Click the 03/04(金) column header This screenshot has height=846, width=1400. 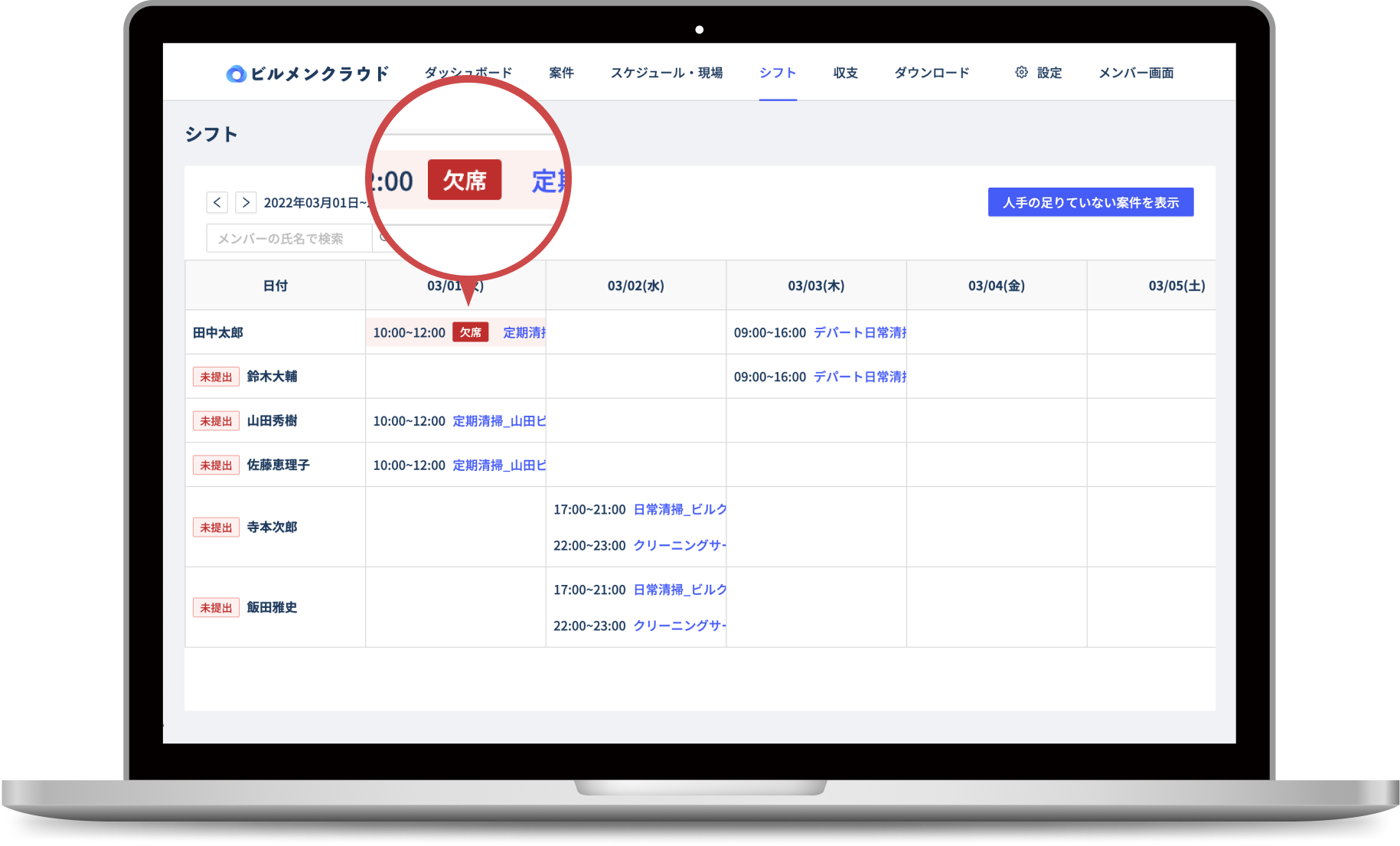(x=997, y=286)
